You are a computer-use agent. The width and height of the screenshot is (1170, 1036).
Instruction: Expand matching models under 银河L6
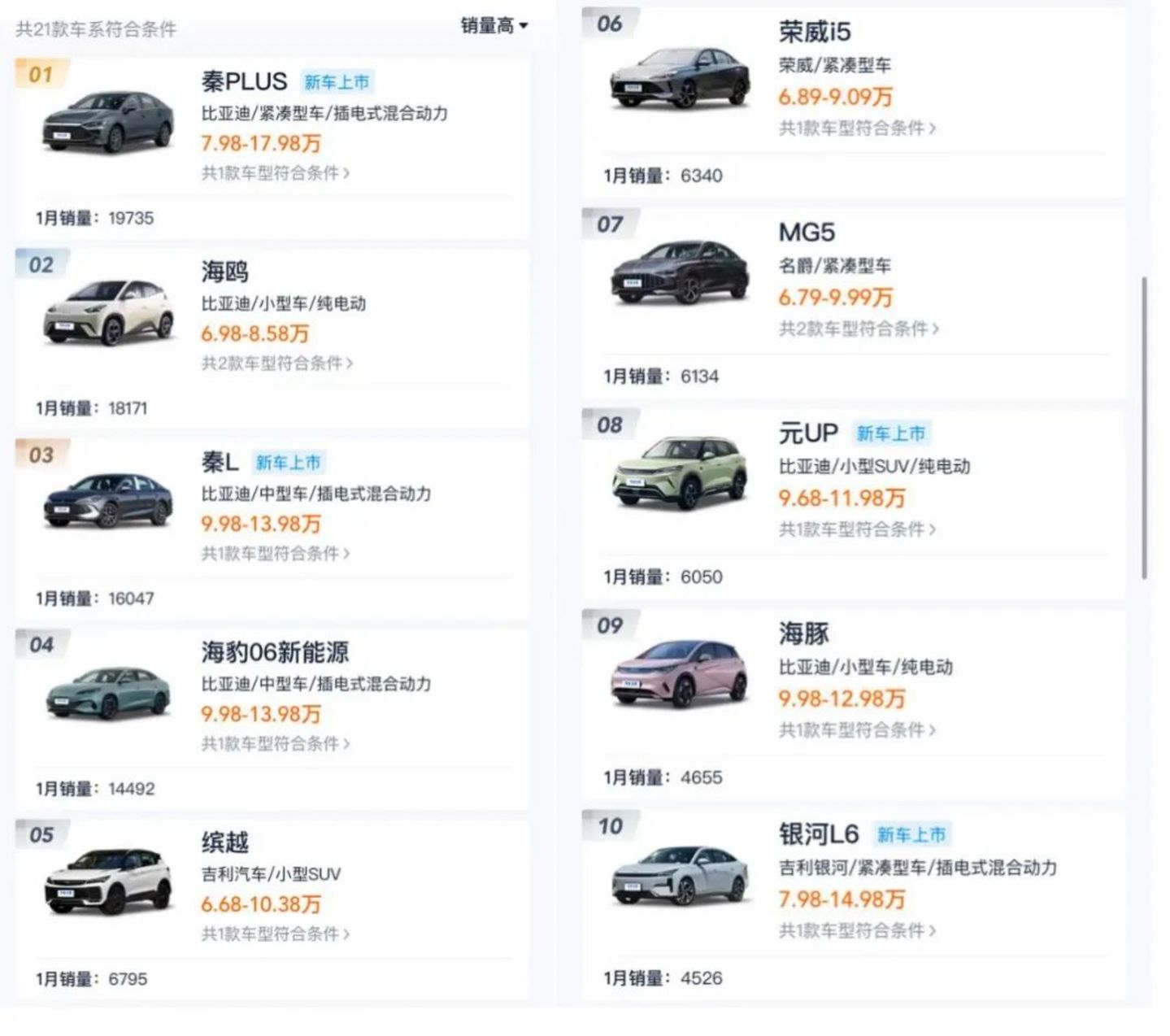[856, 930]
